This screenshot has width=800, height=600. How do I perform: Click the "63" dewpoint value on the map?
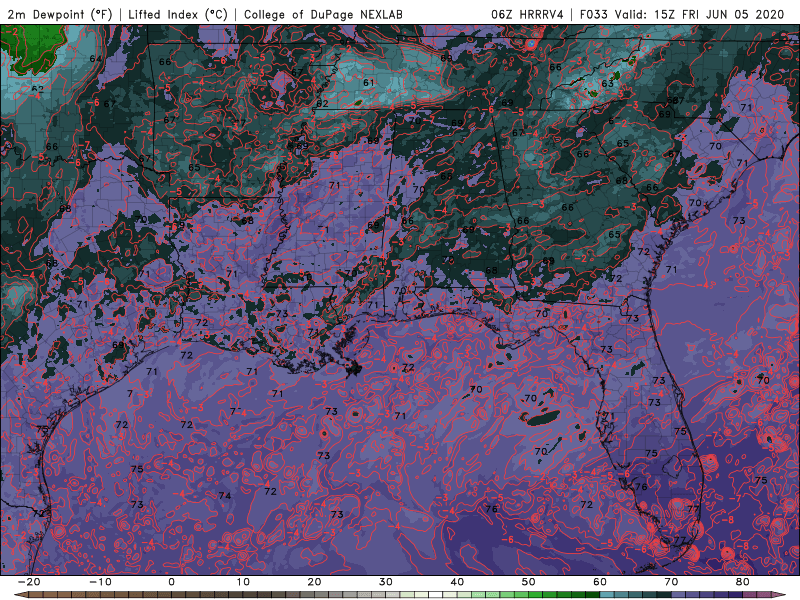pos(607,84)
